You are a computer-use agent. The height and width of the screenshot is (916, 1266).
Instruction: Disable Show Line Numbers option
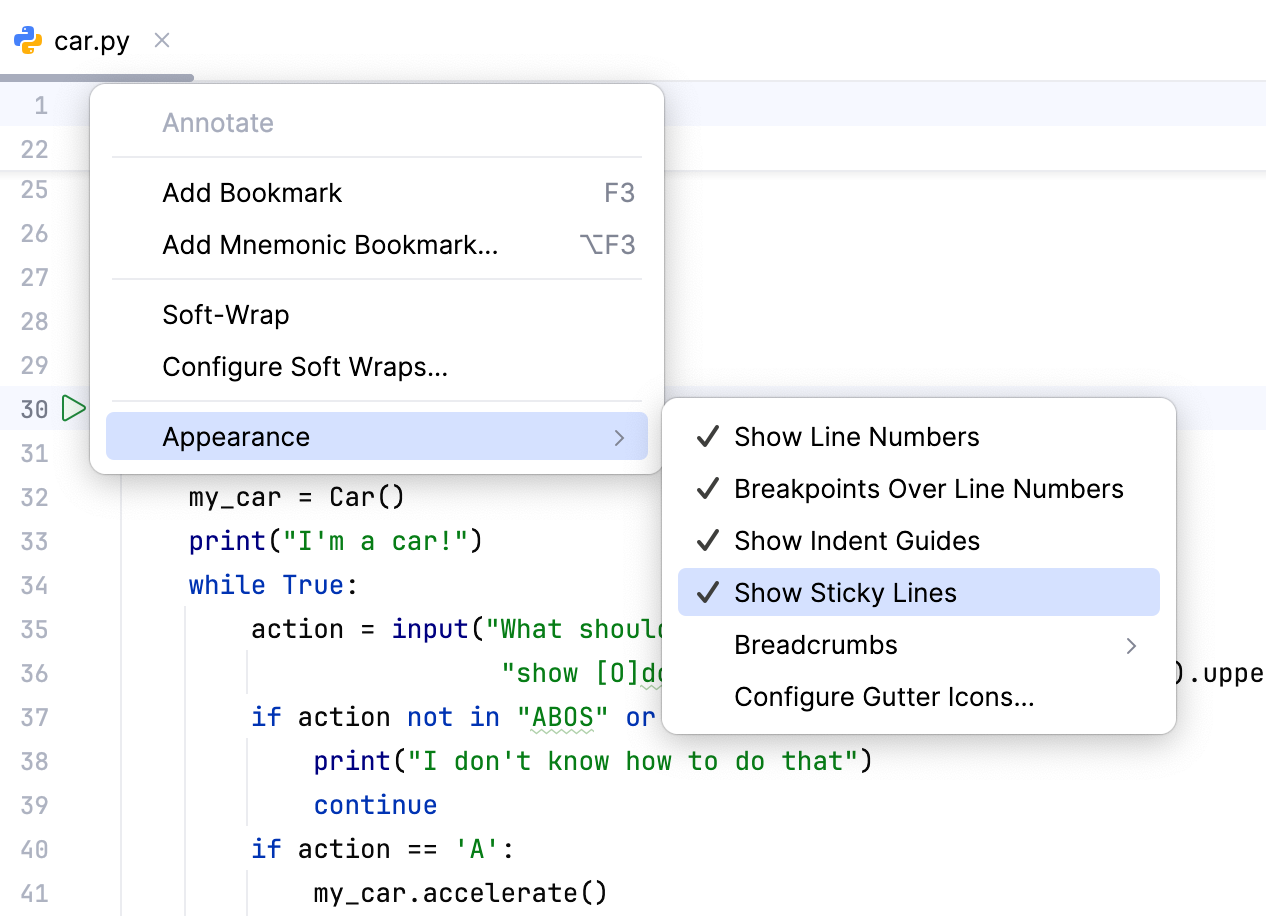pos(856,437)
